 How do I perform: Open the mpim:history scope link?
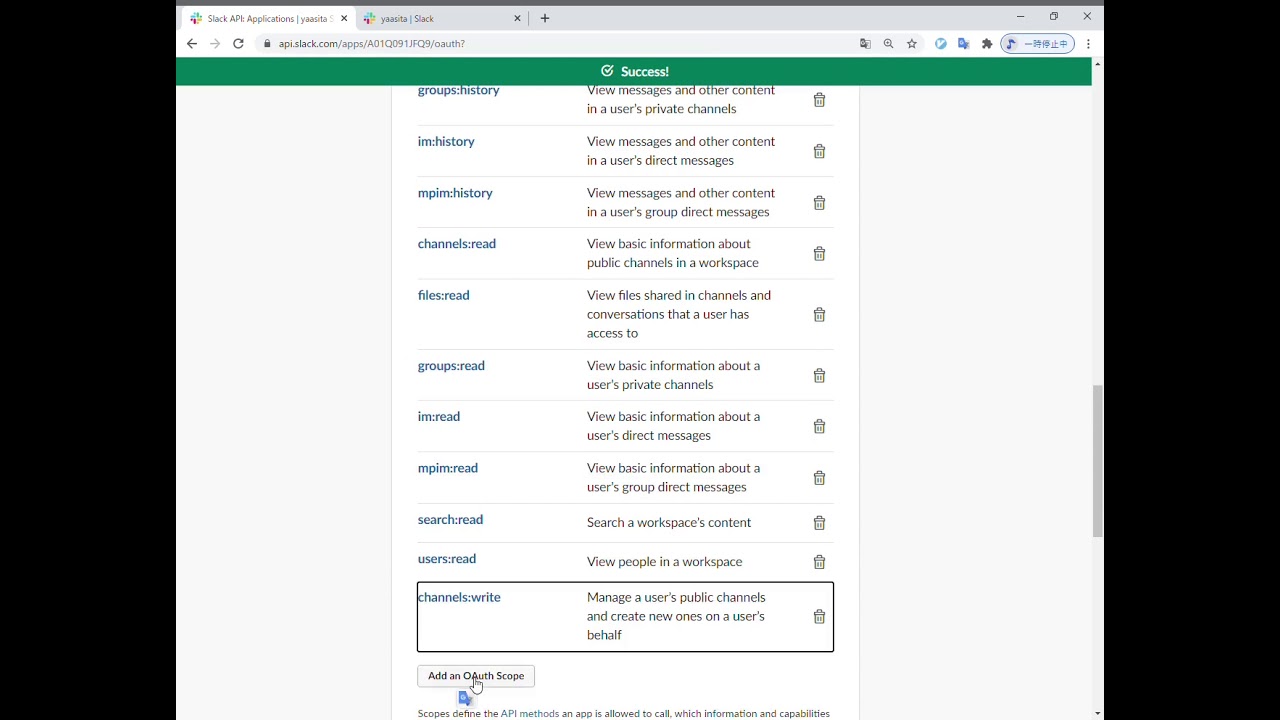pos(455,193)
